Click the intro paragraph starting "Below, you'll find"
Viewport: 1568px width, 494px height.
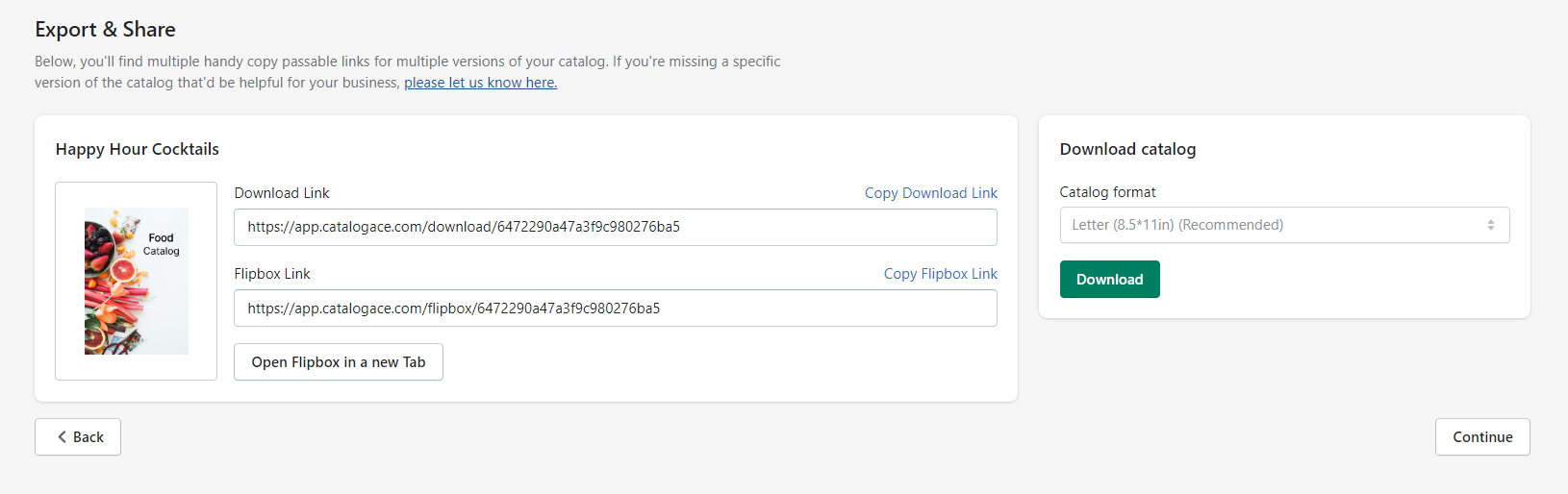point(407,62)
